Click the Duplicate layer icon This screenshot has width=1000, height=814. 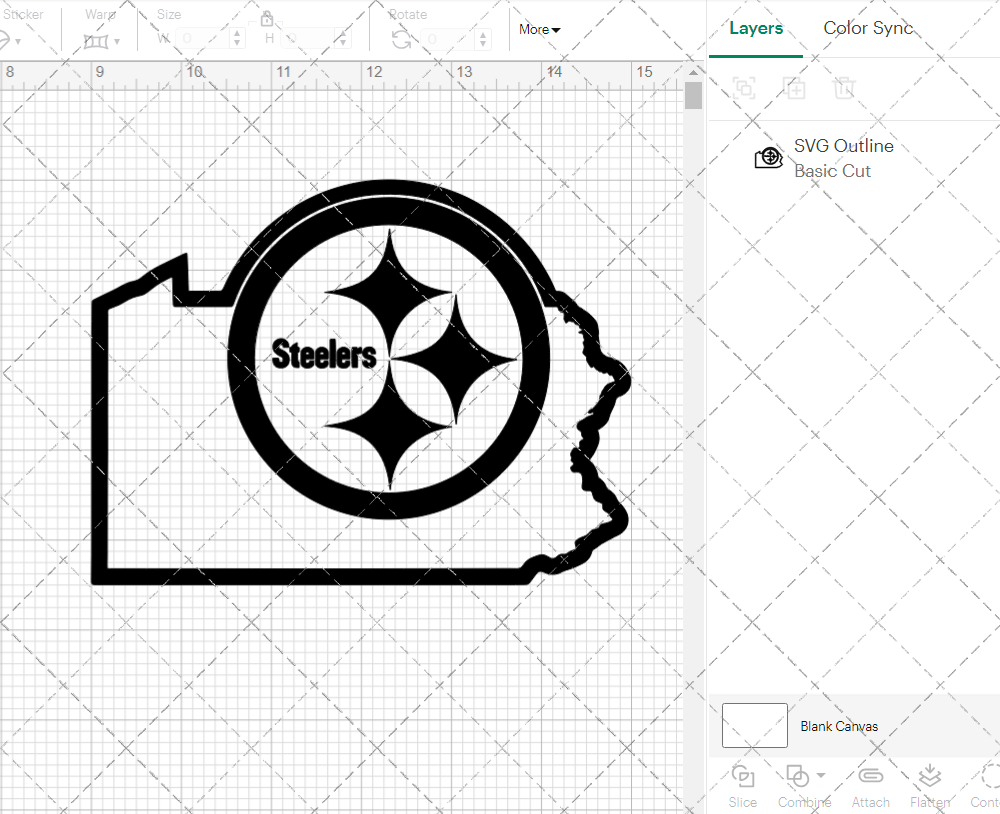(794, 88)
